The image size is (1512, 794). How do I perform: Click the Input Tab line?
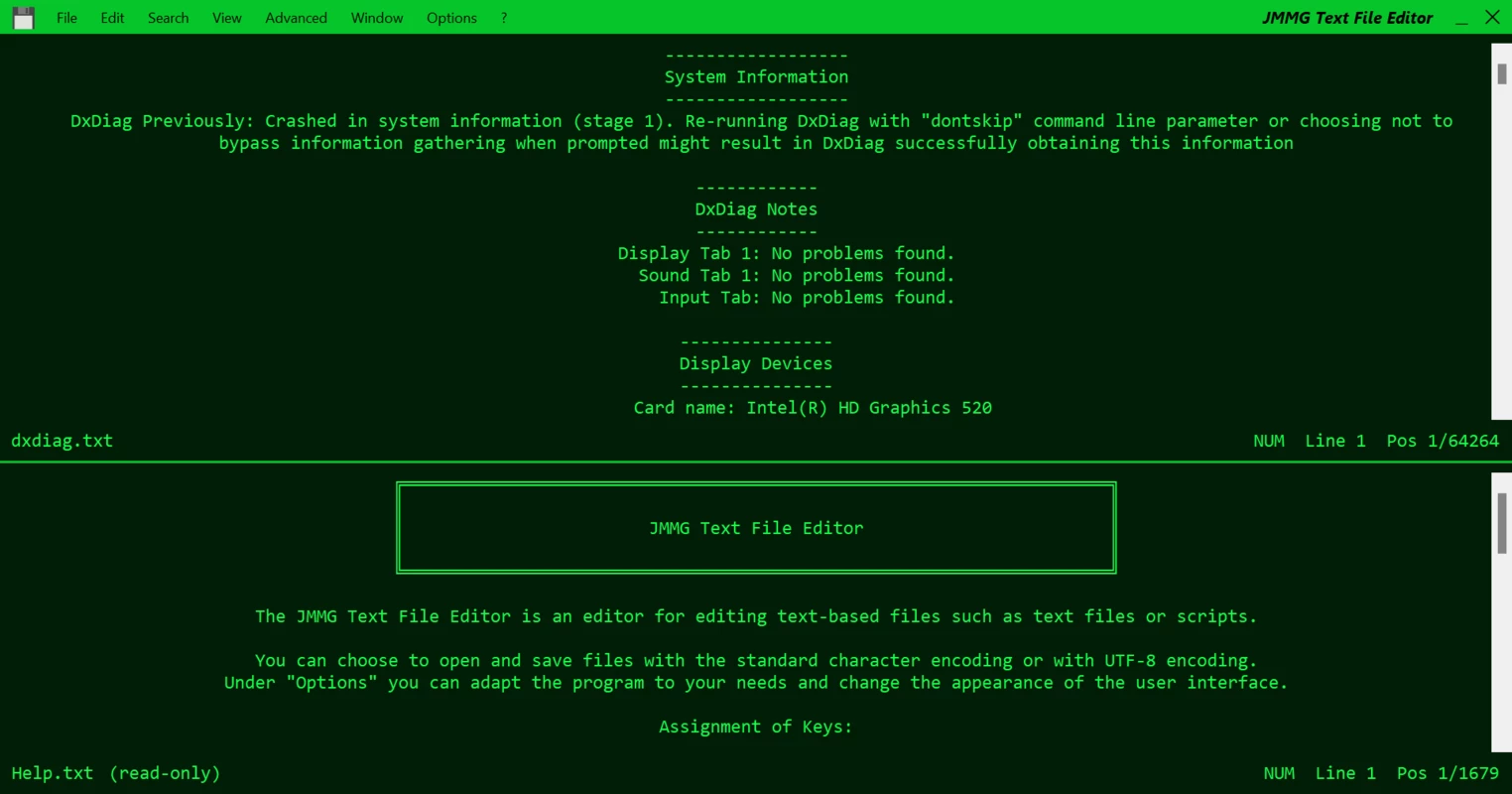[807, 297]
